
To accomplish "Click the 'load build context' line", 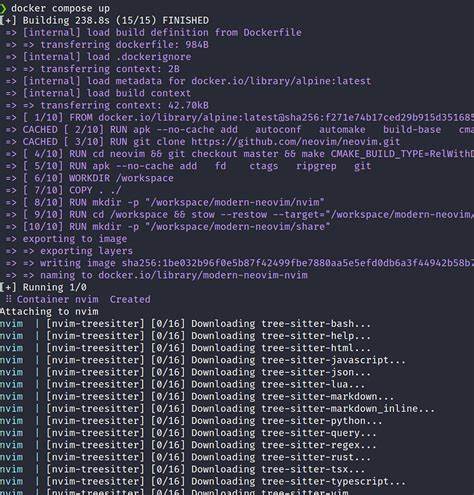I will point(98,93).
